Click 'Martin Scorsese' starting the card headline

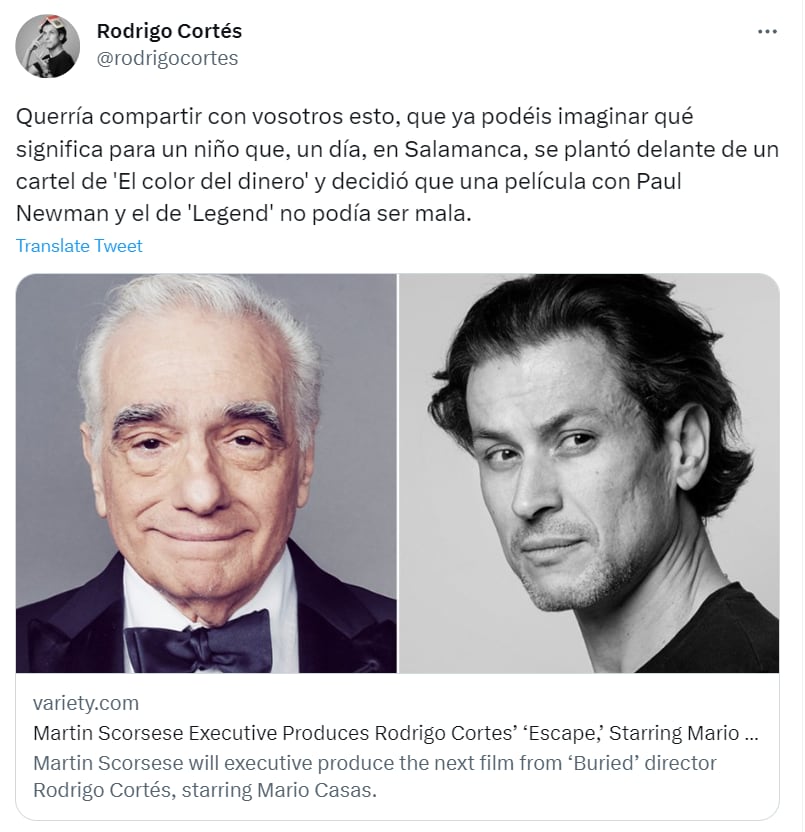[108, 733]
